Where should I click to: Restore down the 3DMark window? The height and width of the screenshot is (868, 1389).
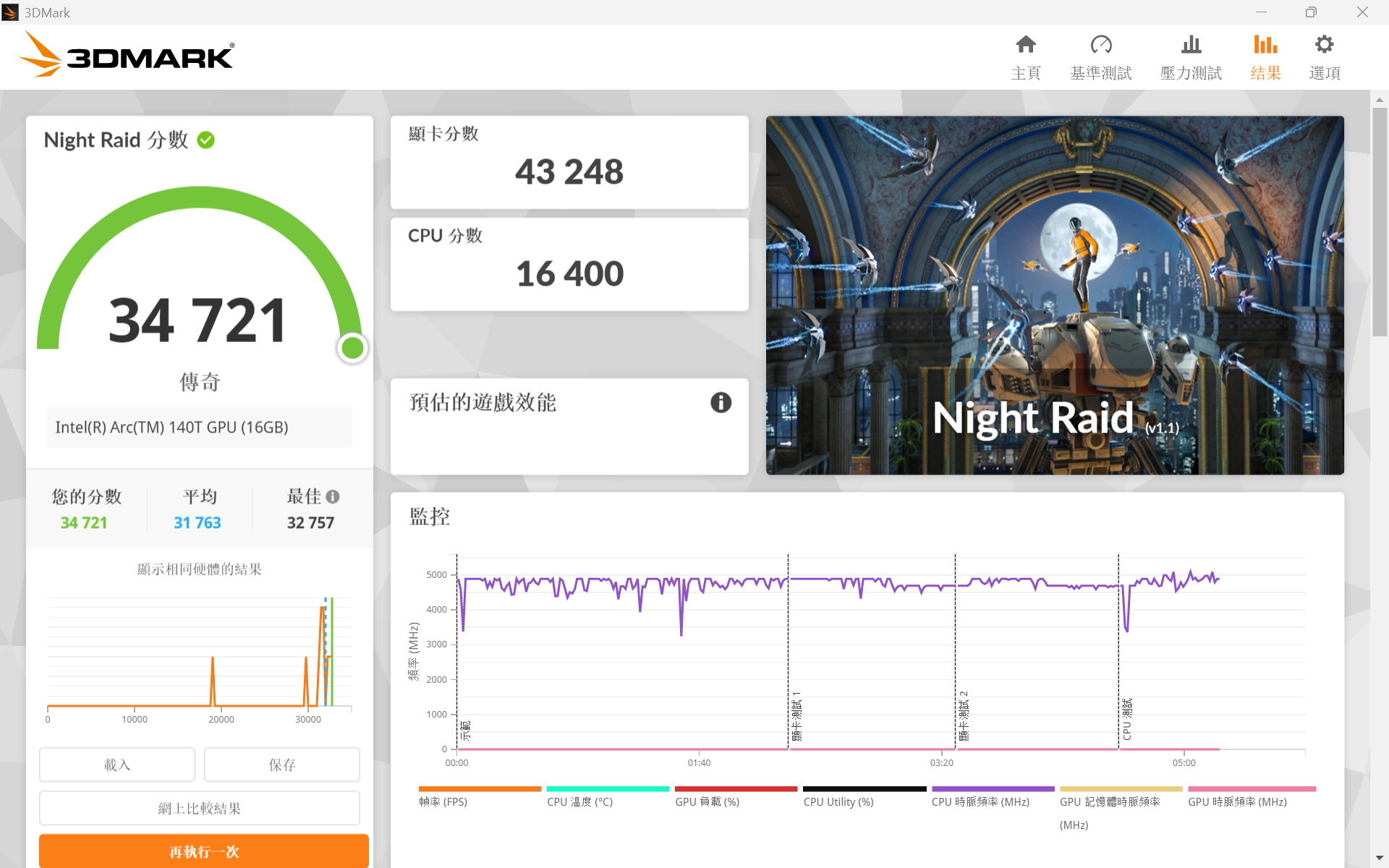tap(1311, 12)
